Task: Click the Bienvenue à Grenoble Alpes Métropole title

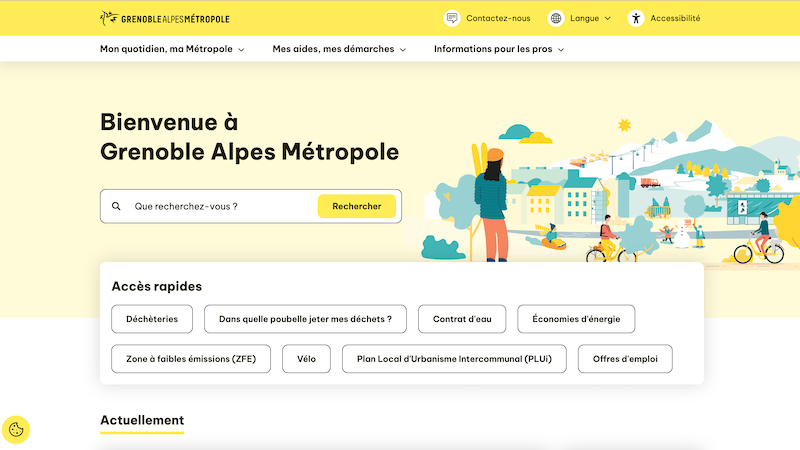Action: pos(249,137)
